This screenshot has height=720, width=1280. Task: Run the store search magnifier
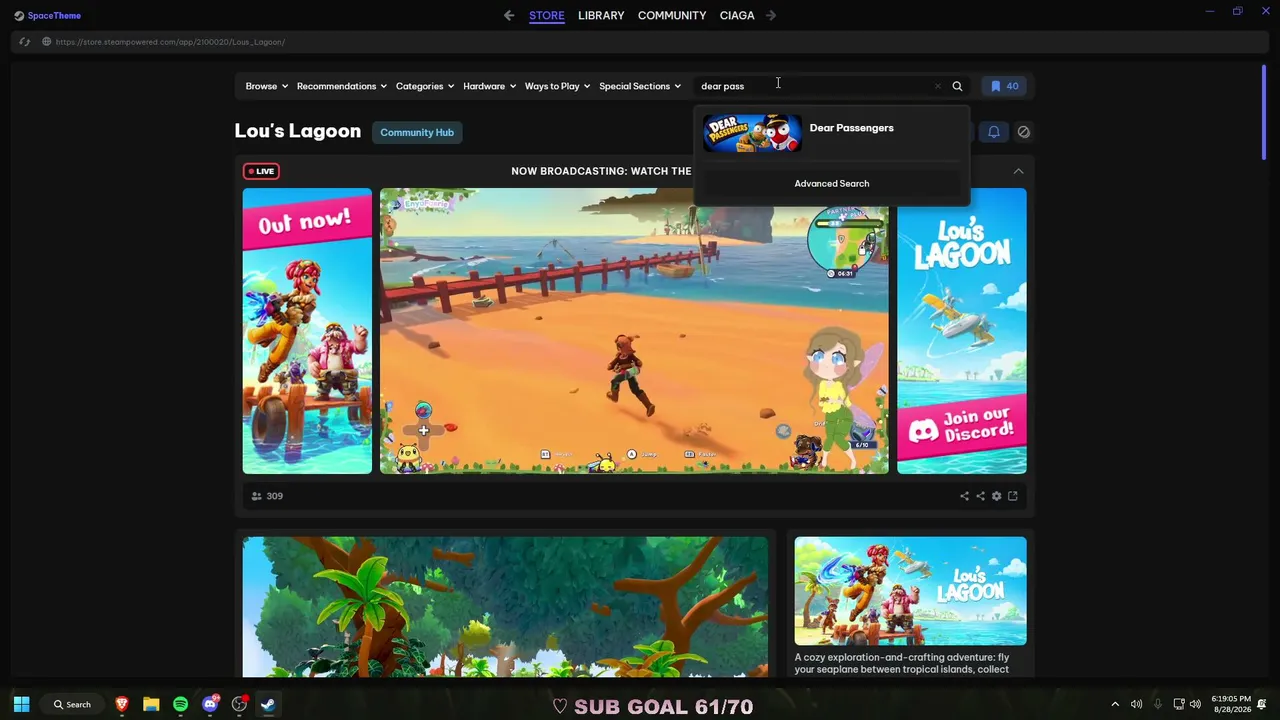click(x=957, y=86)
